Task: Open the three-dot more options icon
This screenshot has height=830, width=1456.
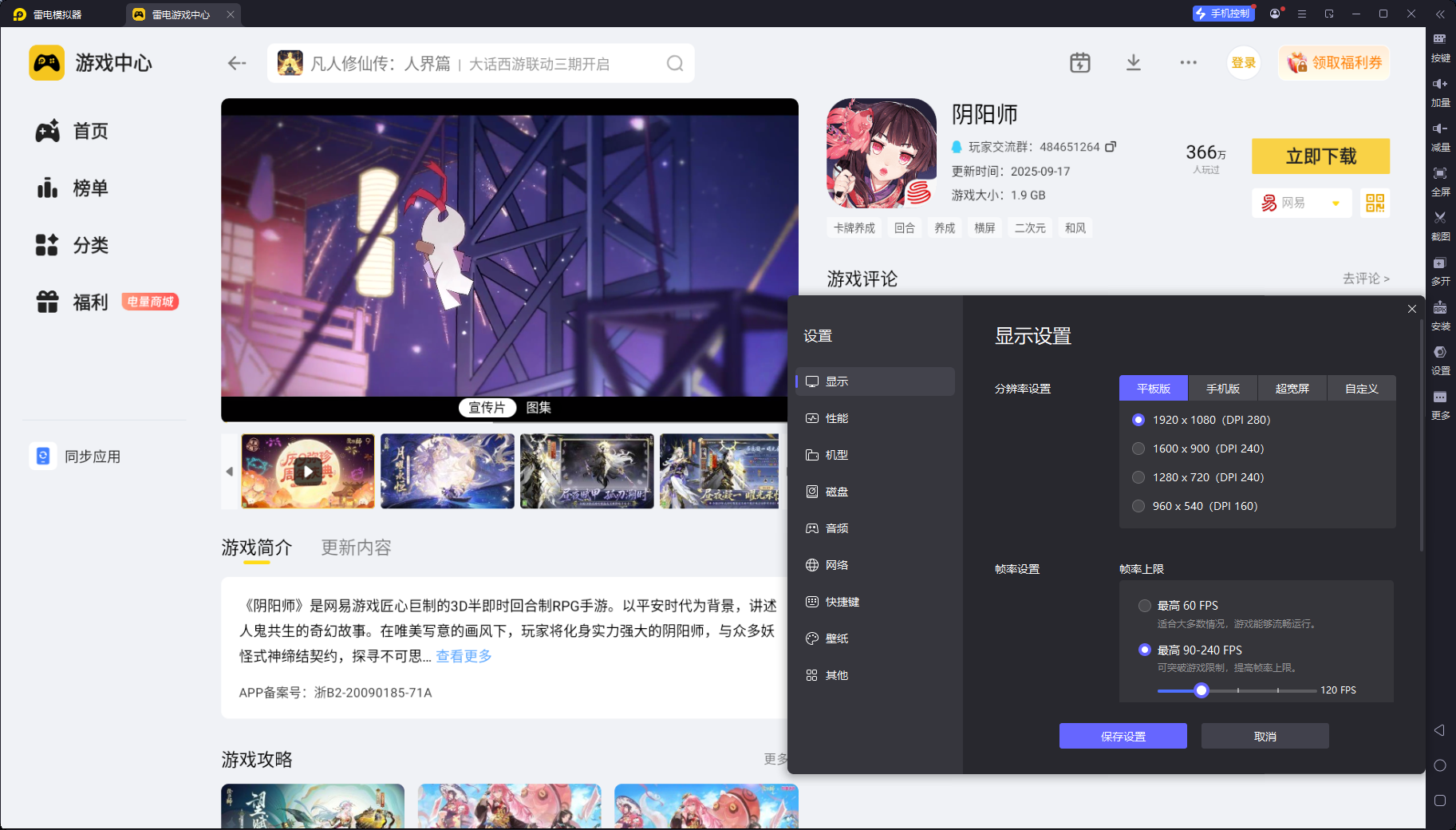Action: [1188, 63]
